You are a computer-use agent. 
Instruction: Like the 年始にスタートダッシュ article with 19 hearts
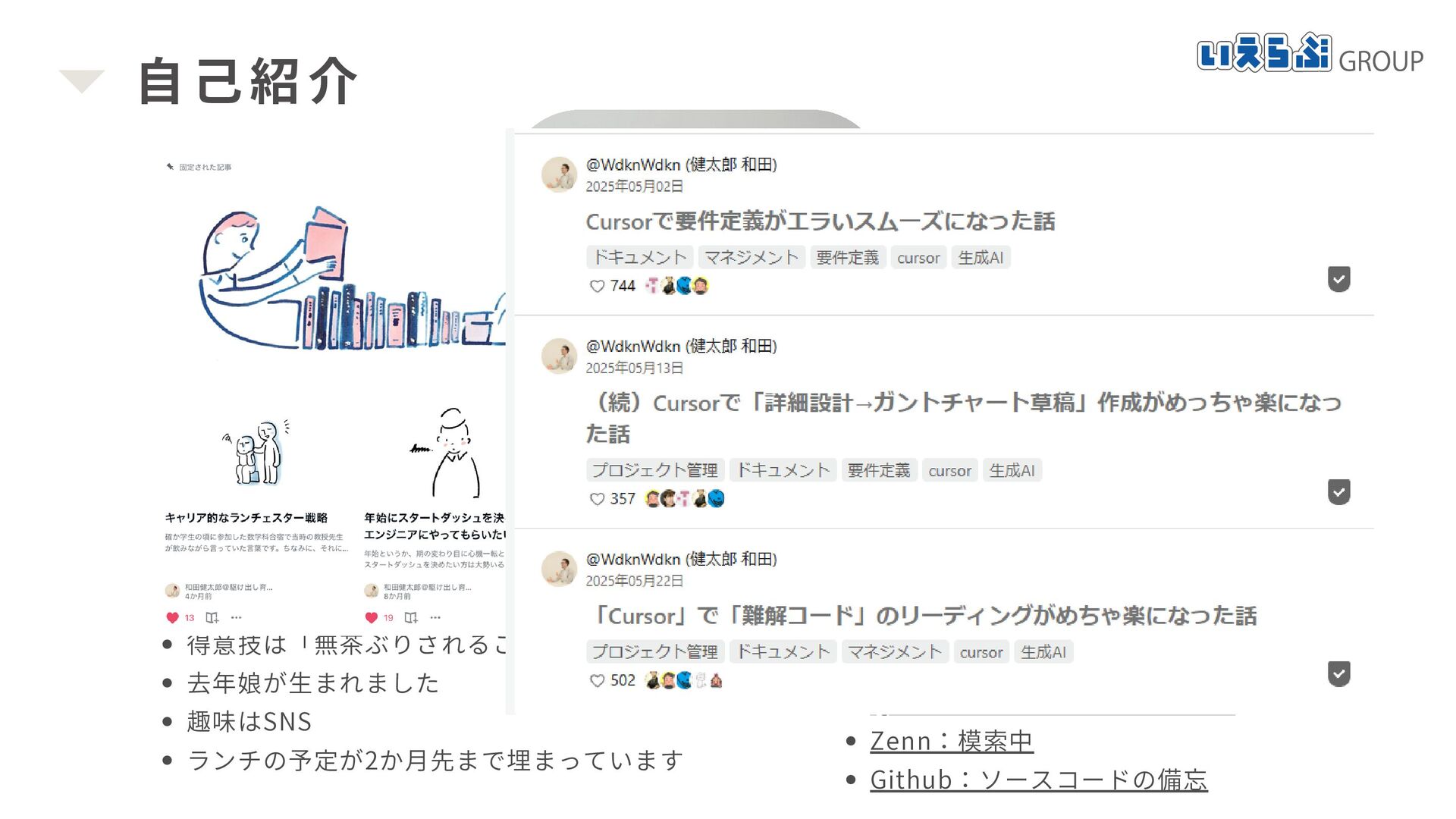pyautogui.click(x=371, y=617)
